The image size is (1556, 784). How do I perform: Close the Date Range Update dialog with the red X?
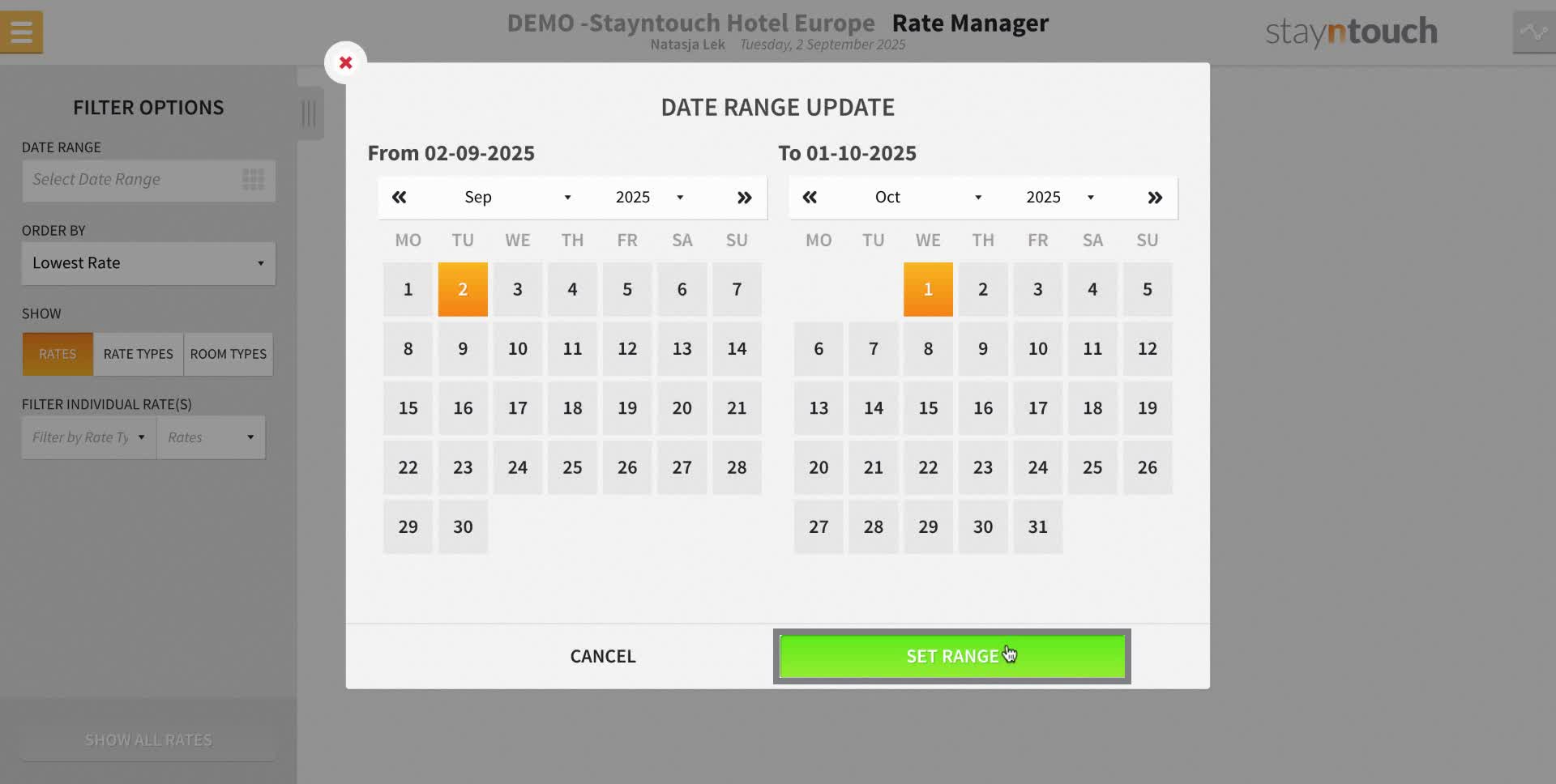point(345,62)
